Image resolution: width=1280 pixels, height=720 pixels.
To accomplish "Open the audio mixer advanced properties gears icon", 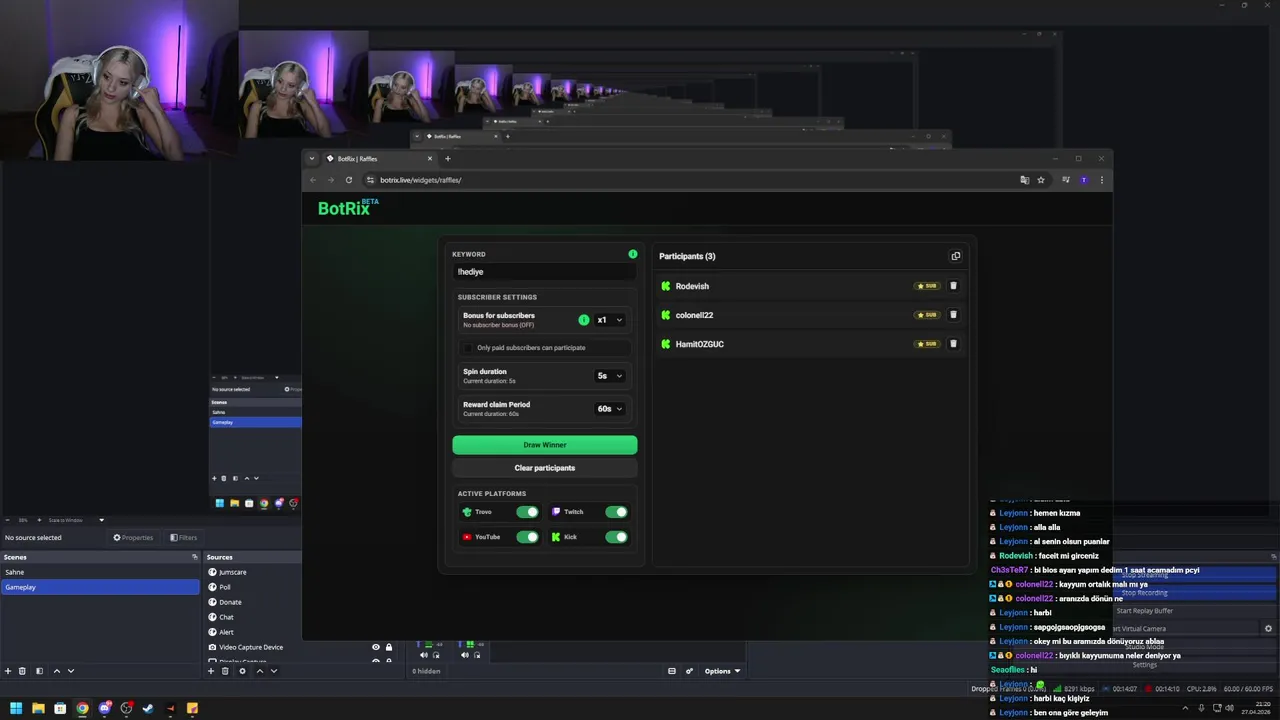I will pos(689,671).
